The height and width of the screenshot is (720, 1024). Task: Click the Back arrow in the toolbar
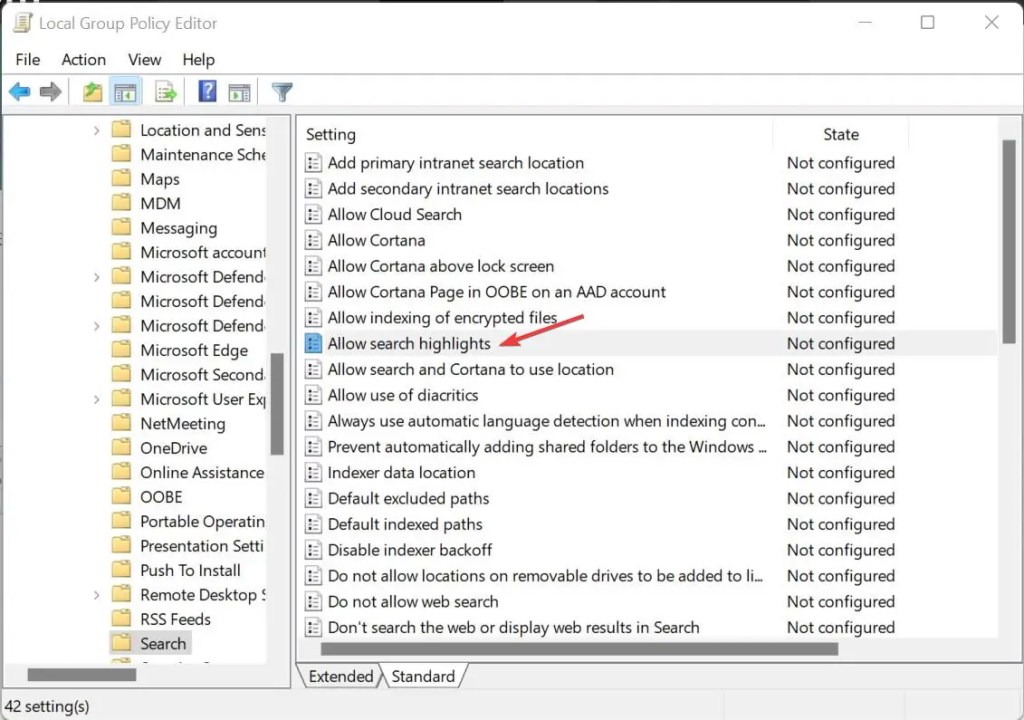point(19,92)
